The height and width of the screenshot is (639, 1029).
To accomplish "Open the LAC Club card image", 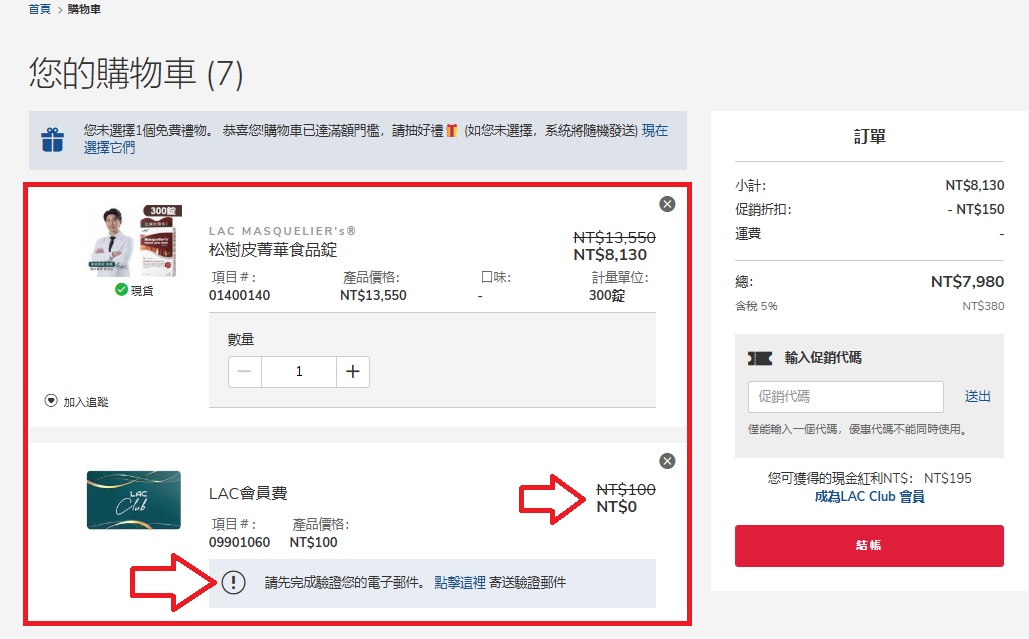I will (x=134, y=500).
